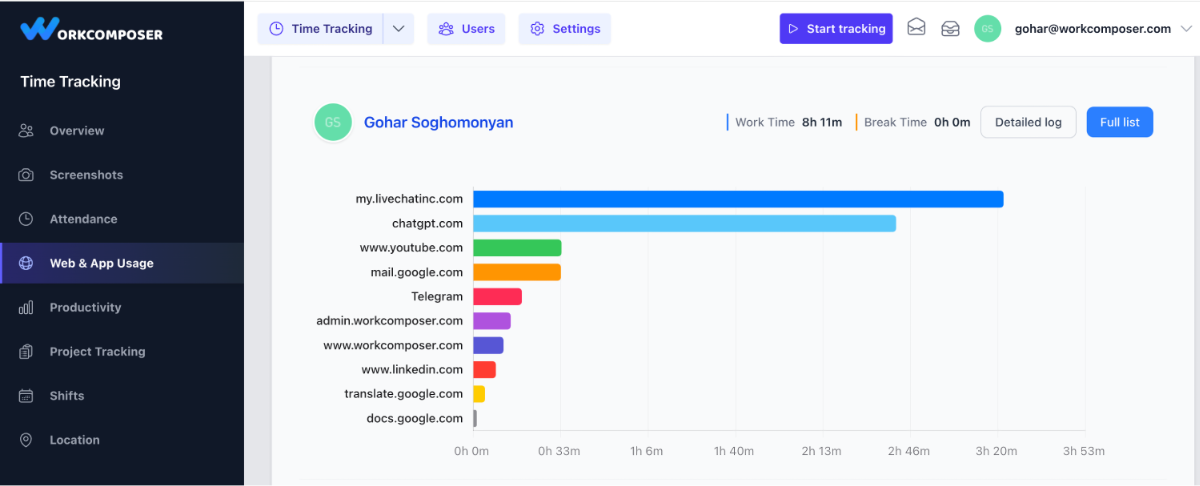The width and height of the screenshot is (1200, 486).
Task: Click the www.workcomposer.com chart label
Action: [x=393, y=345]
